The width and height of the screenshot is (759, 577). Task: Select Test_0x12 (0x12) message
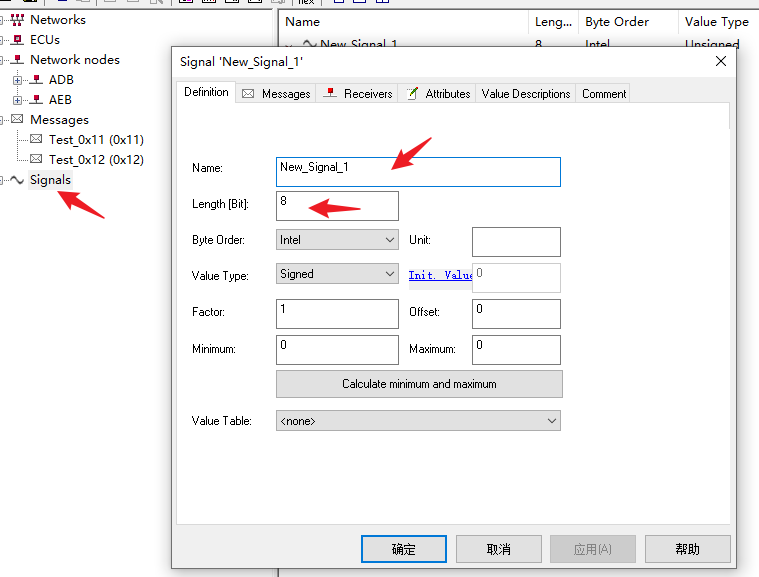click(96, 159)
